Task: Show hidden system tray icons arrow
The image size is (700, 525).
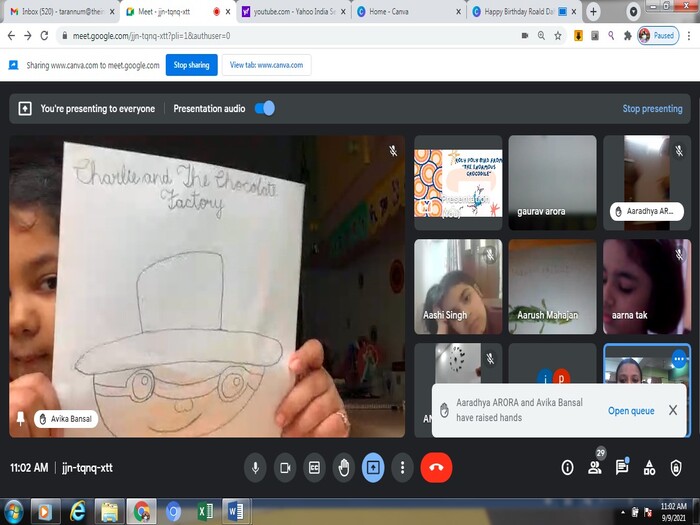Action: [622, 512]
